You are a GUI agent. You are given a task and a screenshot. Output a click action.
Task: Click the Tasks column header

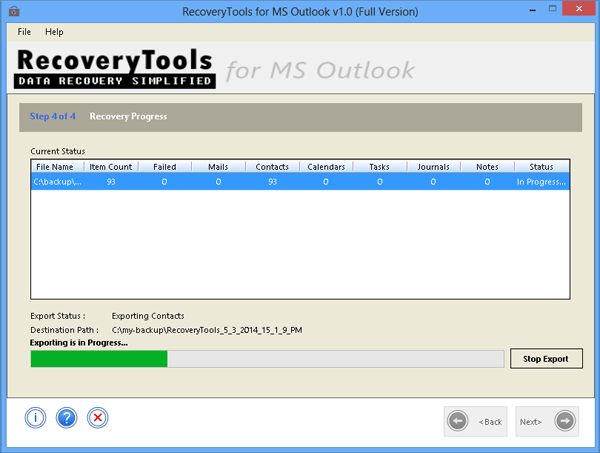pyautogui.click(x=380, y=167)
